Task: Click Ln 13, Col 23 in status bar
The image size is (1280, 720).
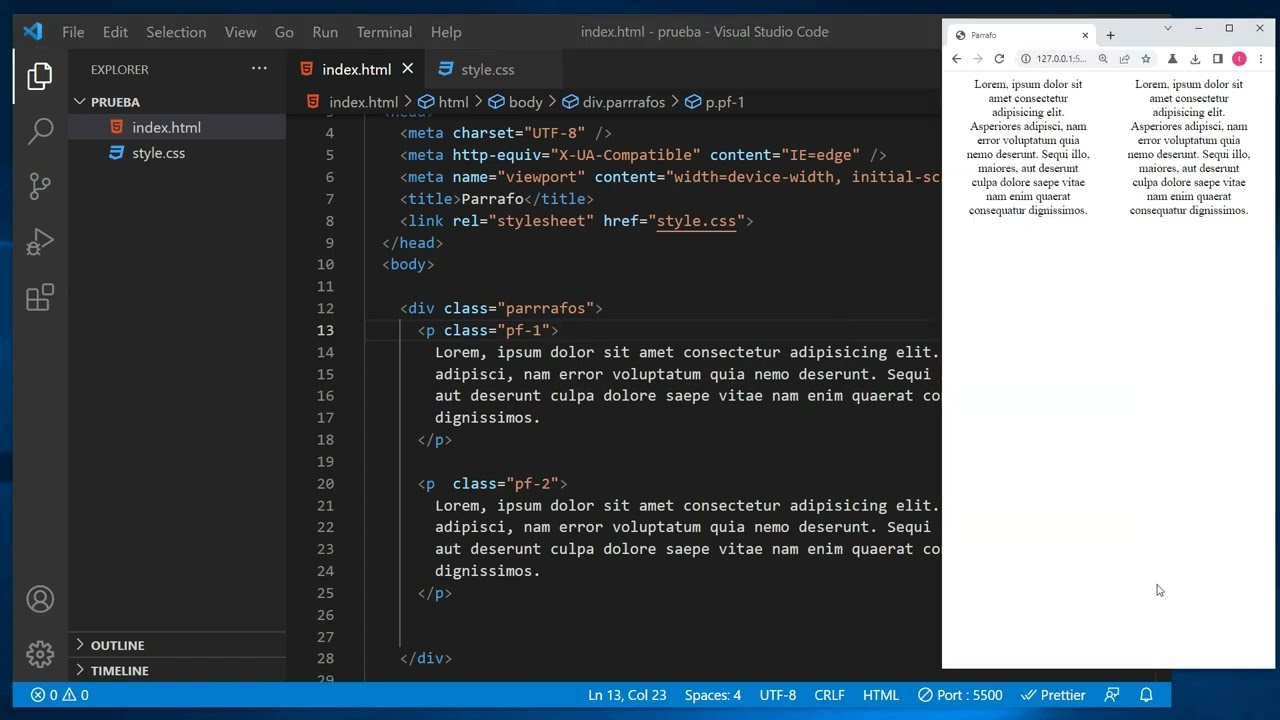Action: point(627,695)
